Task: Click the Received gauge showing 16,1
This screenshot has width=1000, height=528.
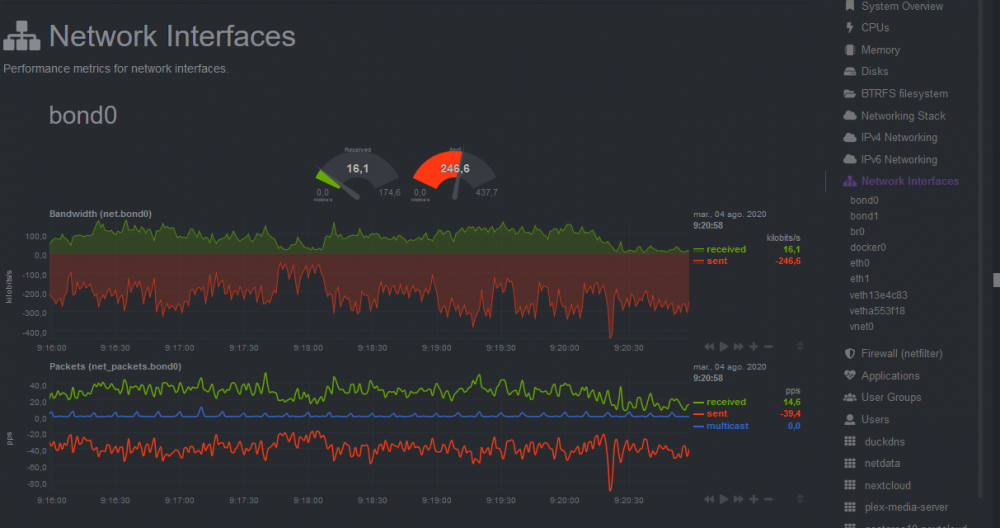Action: (357, 174)
